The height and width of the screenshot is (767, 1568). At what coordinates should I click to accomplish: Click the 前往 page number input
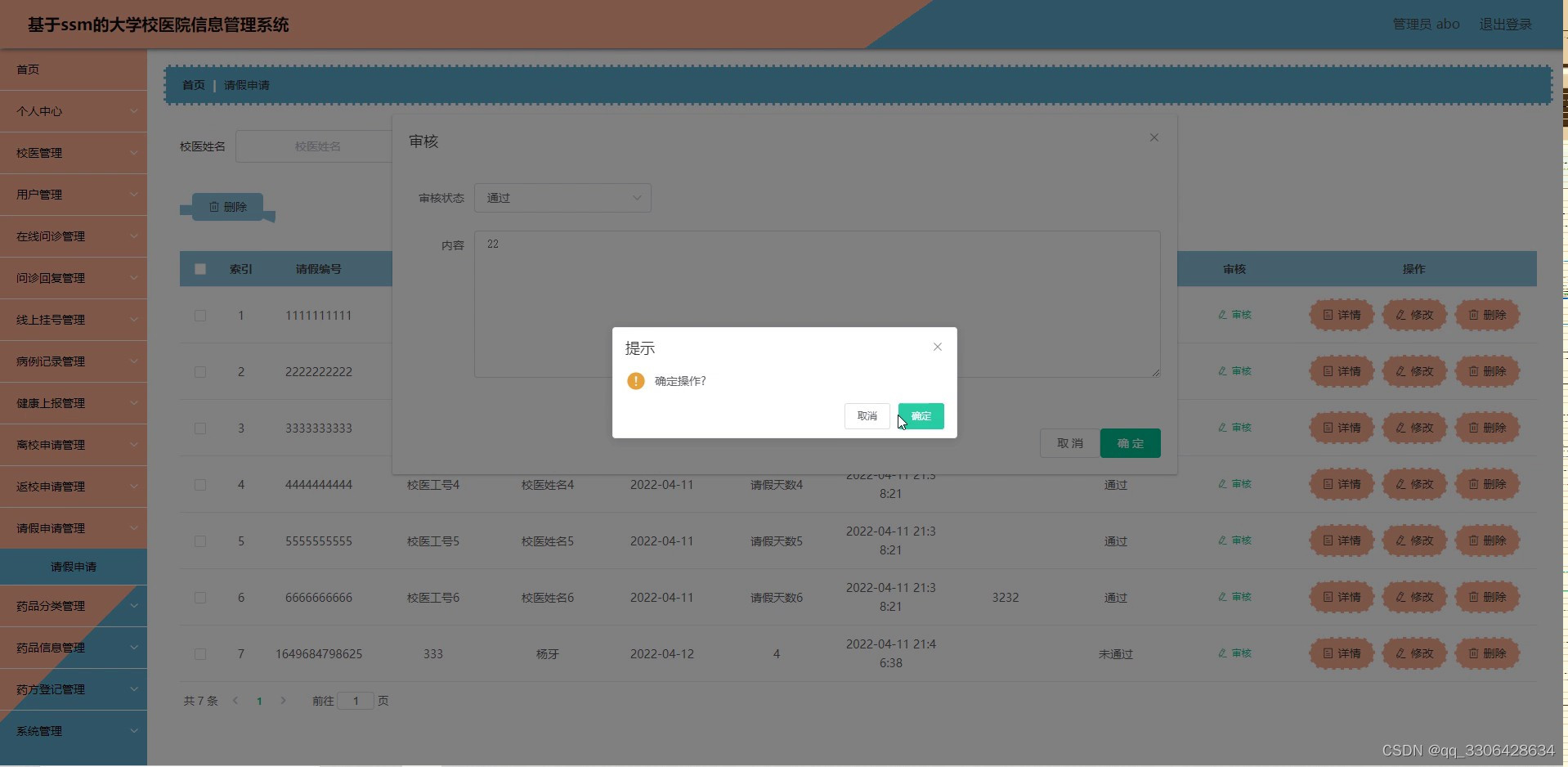tap(356, 701)
